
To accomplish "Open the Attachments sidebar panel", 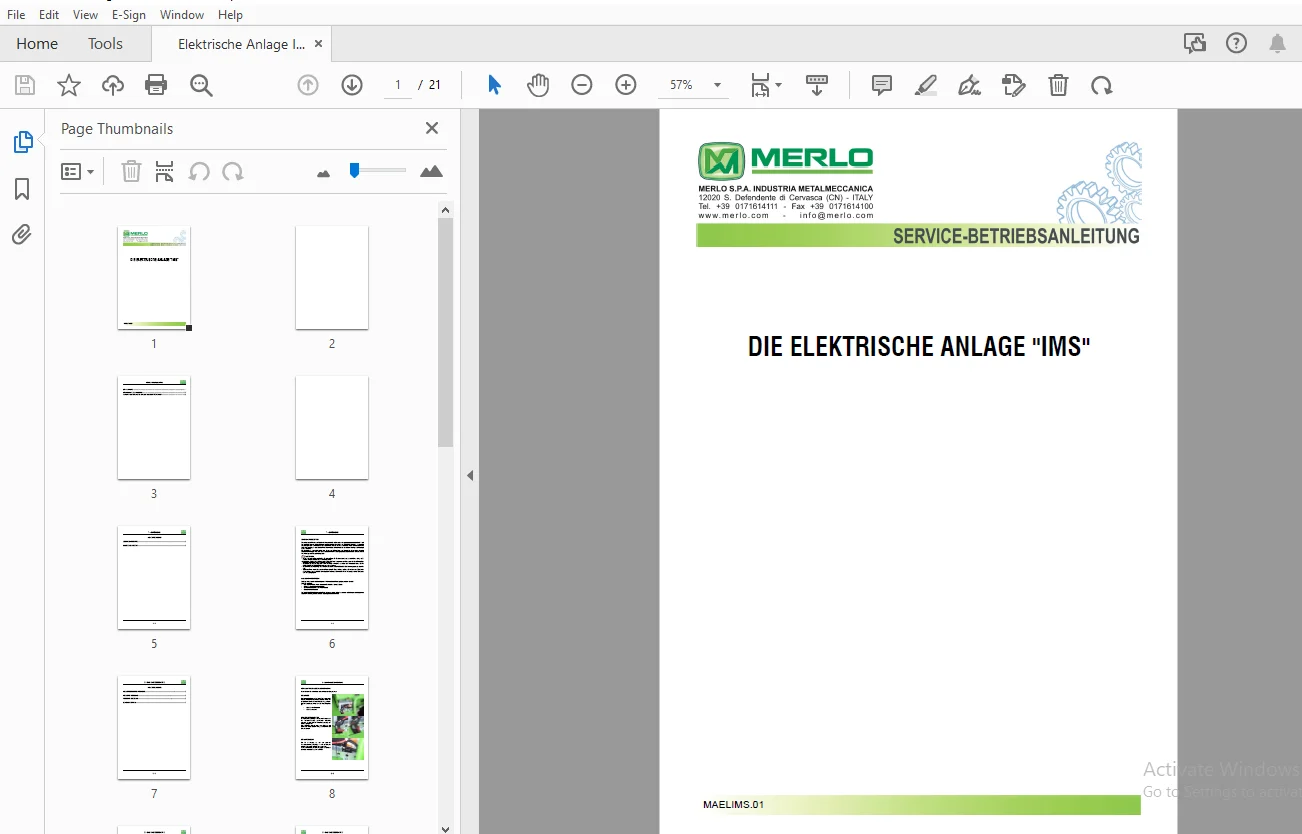I will (22, 235).
